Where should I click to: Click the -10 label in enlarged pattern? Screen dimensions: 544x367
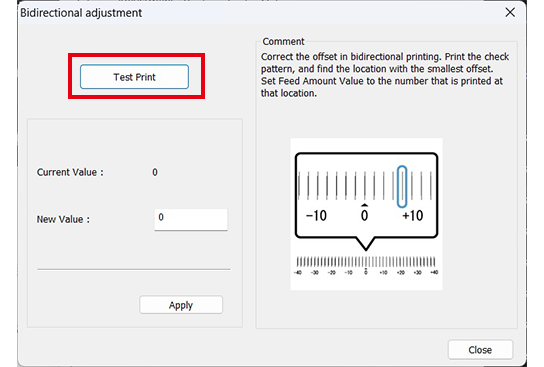[316, 215]
